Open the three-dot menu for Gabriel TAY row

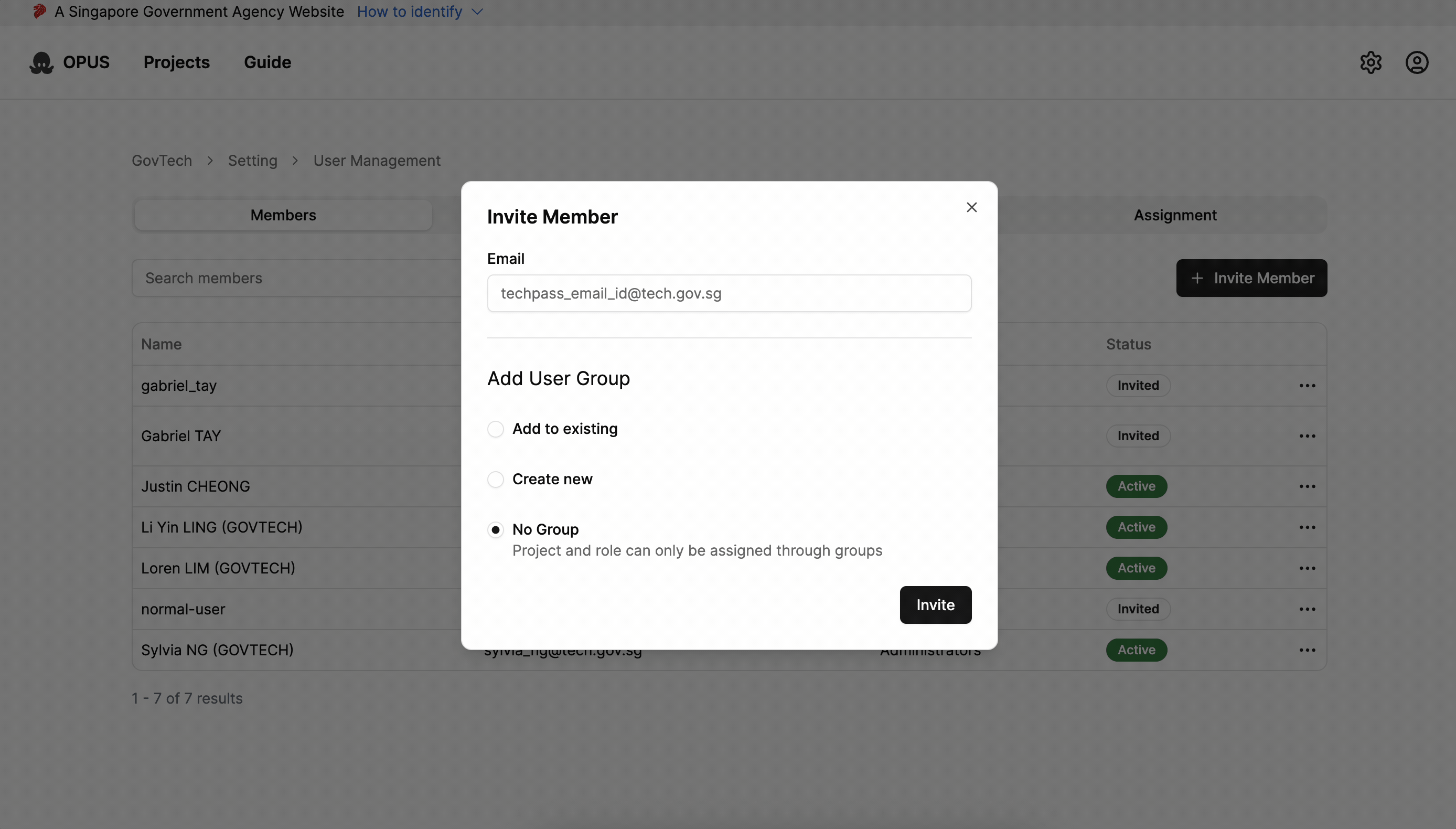coord(1307,436)
